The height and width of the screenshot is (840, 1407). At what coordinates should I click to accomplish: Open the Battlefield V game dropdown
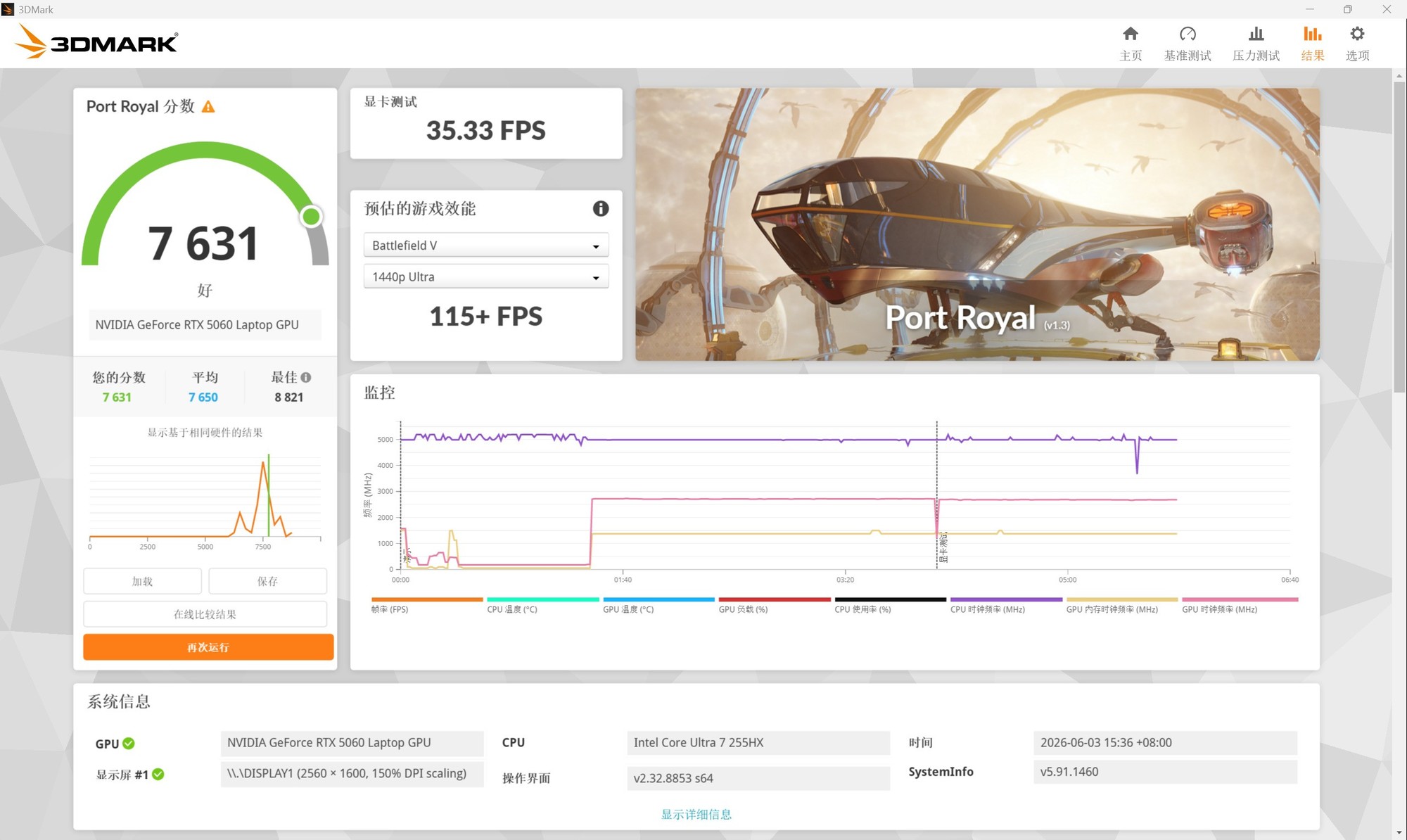pos(486,246)
